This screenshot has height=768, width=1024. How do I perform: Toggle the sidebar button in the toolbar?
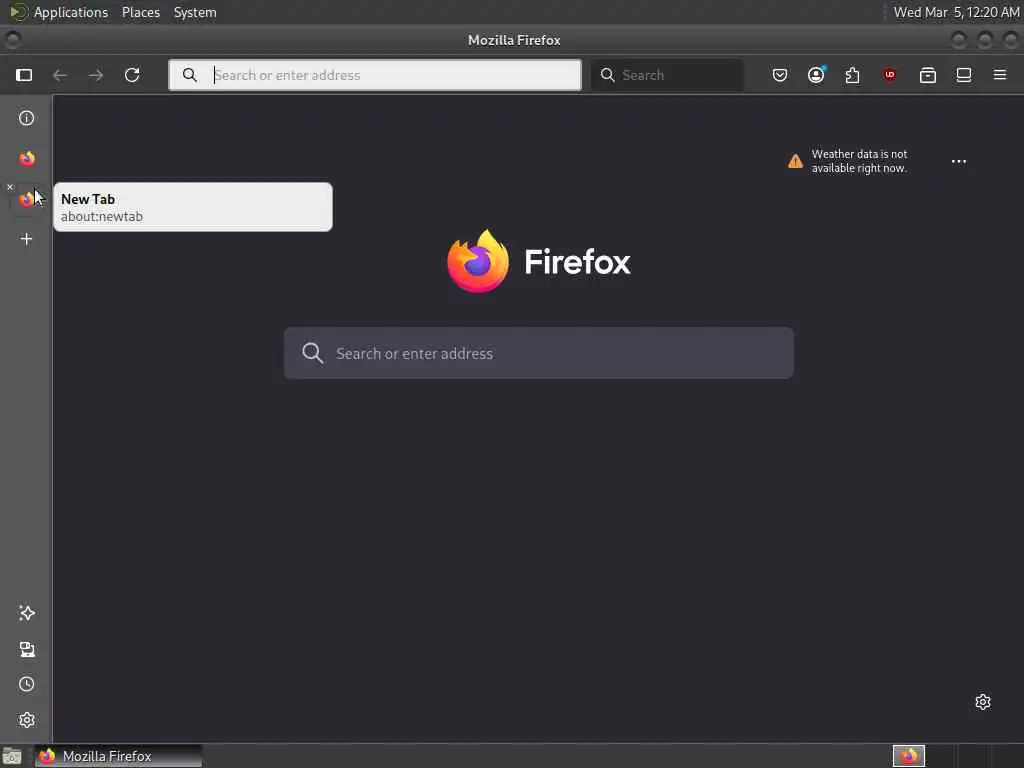[24, 75]
